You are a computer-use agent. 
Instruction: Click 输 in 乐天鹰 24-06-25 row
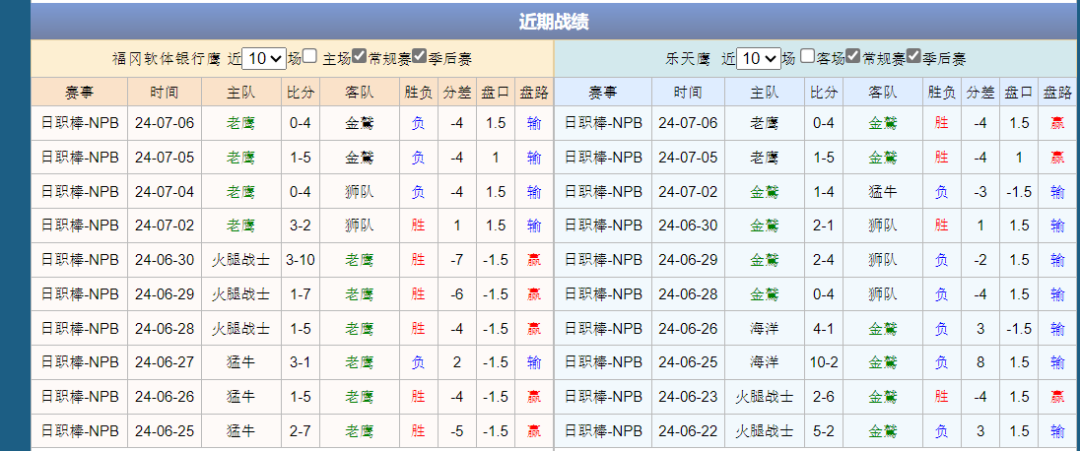[1057, 362]
